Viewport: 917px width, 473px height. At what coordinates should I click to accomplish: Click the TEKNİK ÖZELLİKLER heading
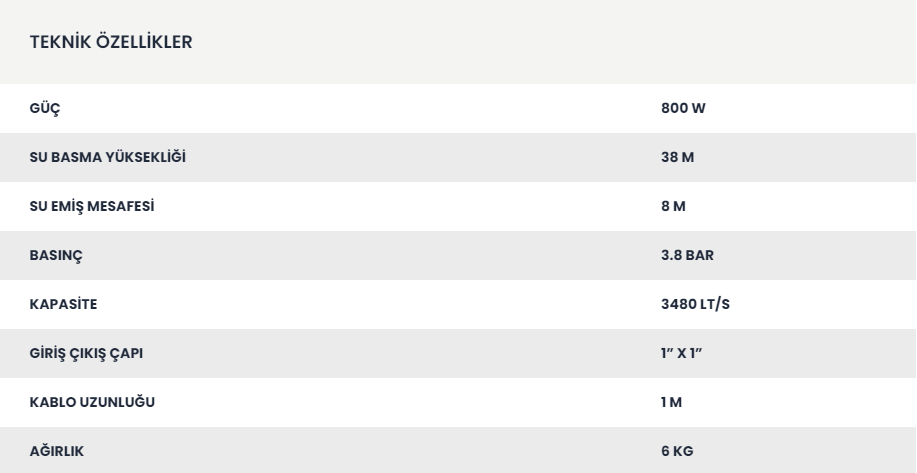(111, 42)
